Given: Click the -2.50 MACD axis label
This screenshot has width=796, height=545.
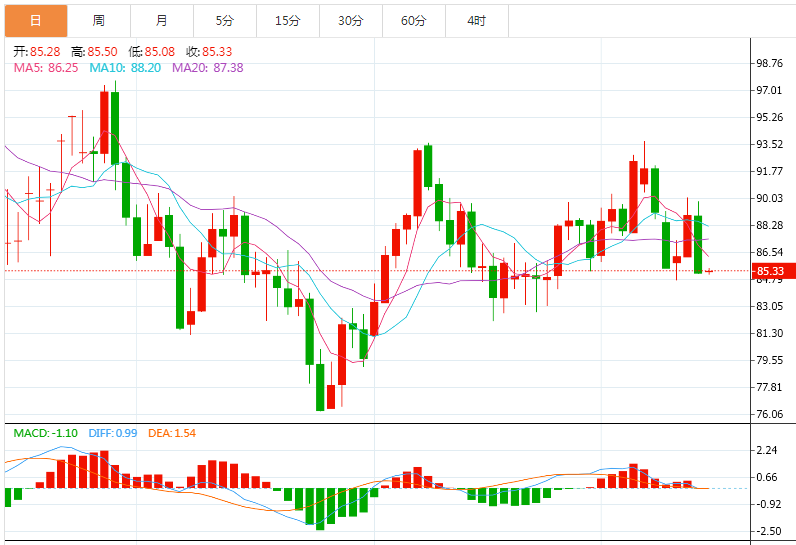Looking at the screenshot, I should click(769, 531).
